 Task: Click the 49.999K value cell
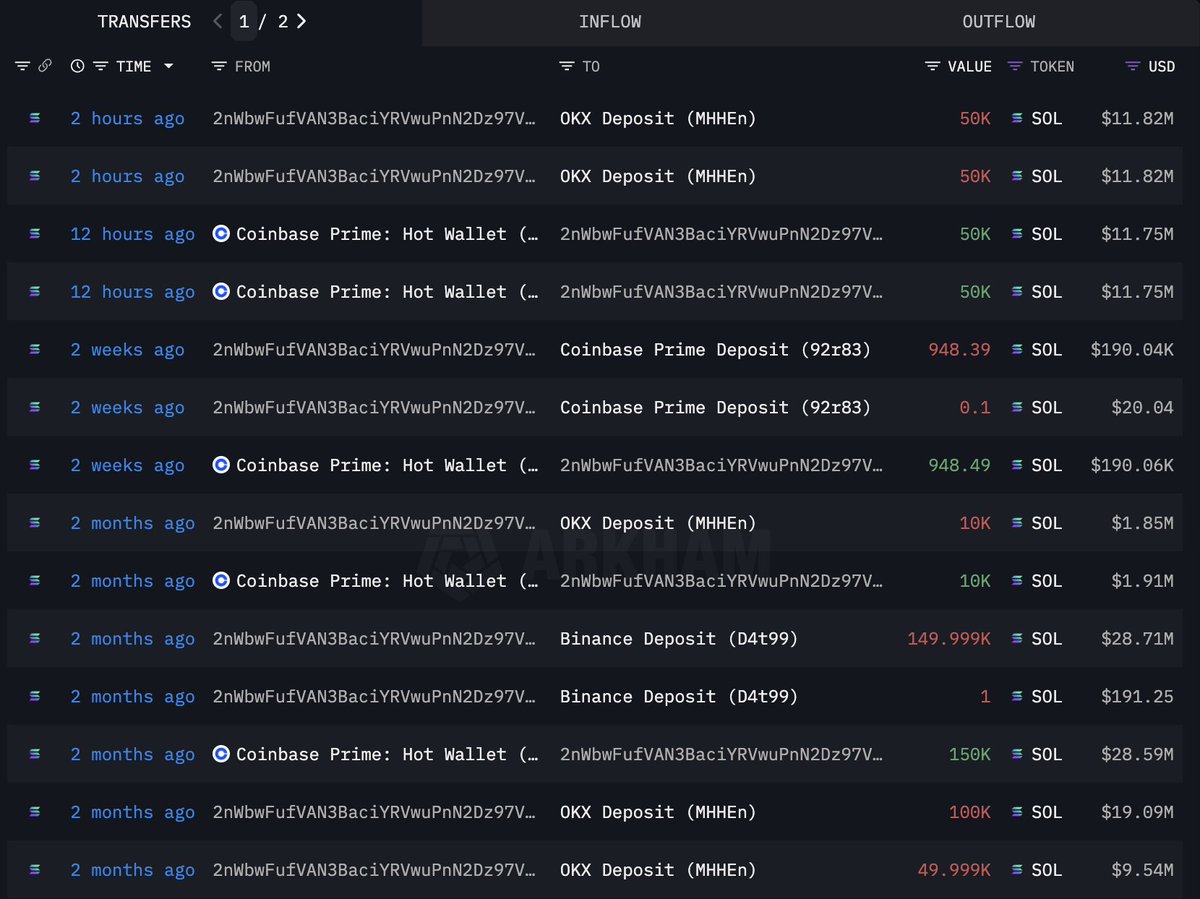coord(954,871)
